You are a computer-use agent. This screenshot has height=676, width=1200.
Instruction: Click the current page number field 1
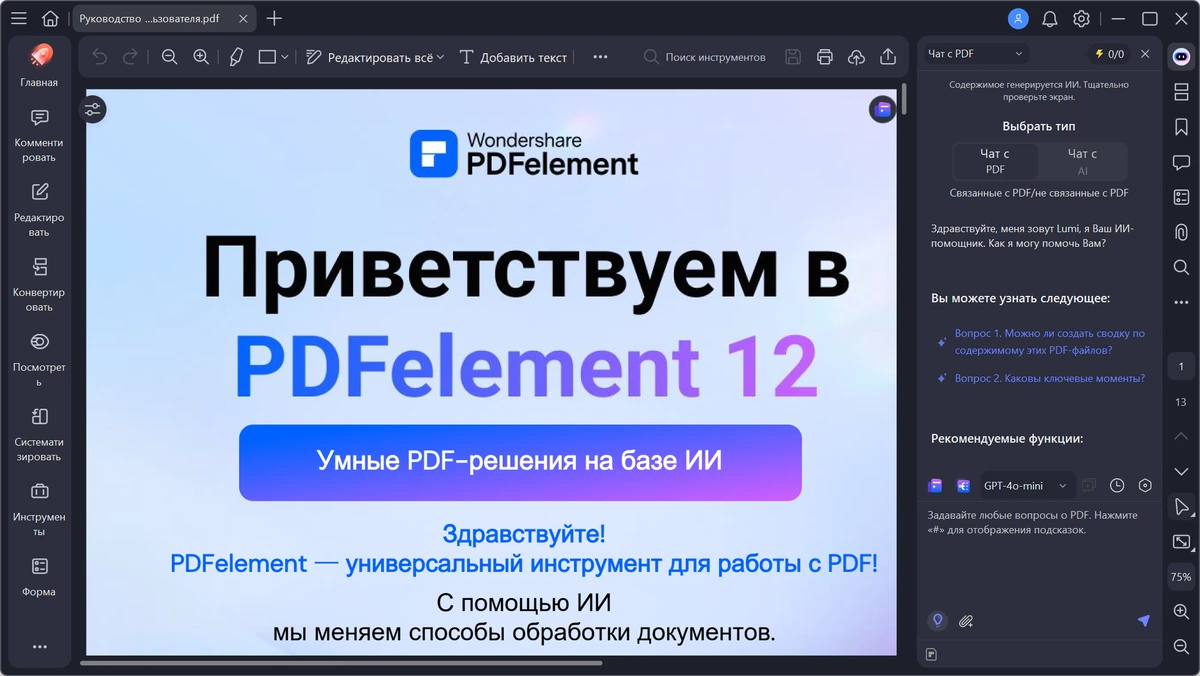[1181, 367]
